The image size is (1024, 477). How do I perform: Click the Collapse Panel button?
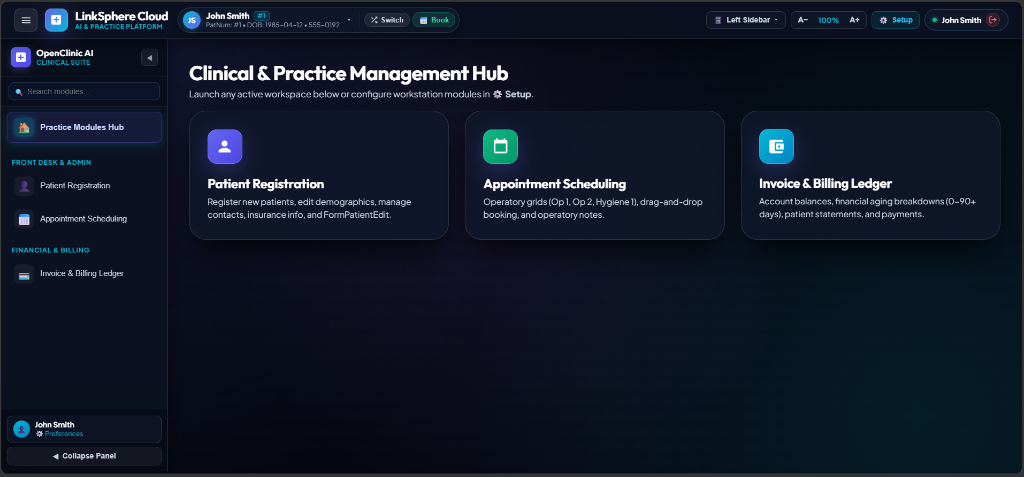pyautogui.click(x=84, y=456)
